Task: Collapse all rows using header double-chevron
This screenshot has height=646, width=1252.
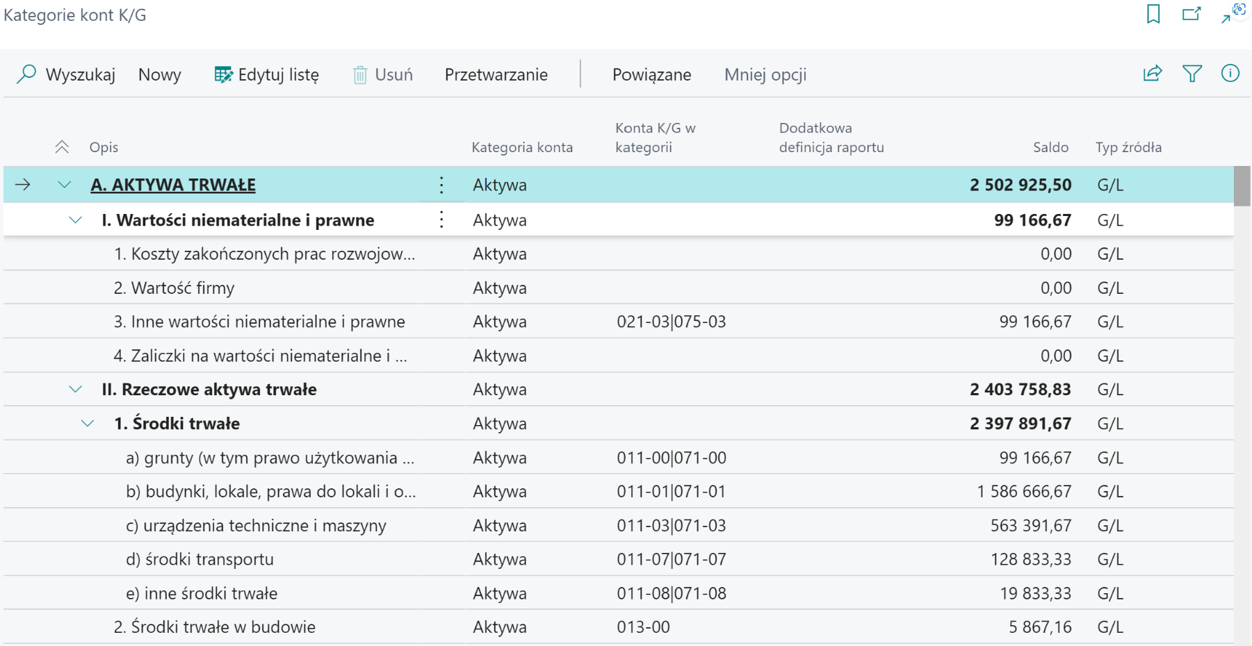Action: pyautogui.click(x=62, y=147)
